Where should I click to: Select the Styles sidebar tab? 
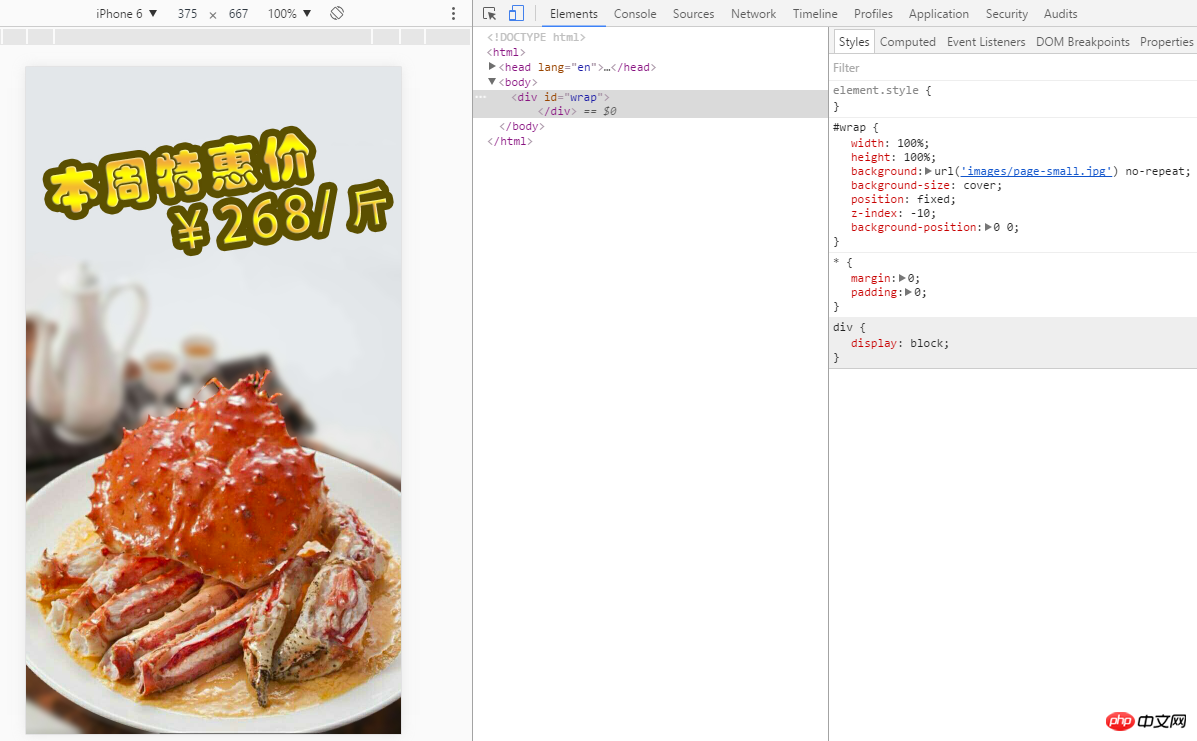click(853, 42)
